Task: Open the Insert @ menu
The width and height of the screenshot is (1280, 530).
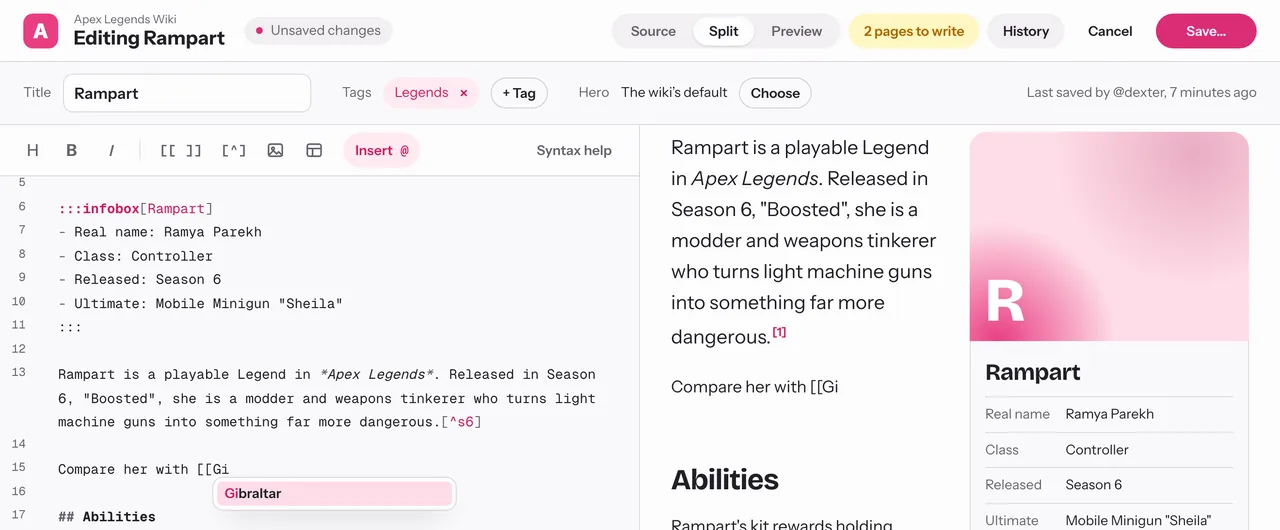Action: click(381, 150)
